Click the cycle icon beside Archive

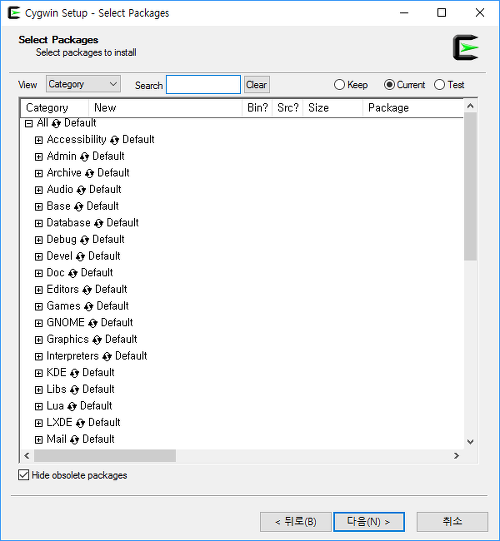pyautogui.click(x=89, y=173)
